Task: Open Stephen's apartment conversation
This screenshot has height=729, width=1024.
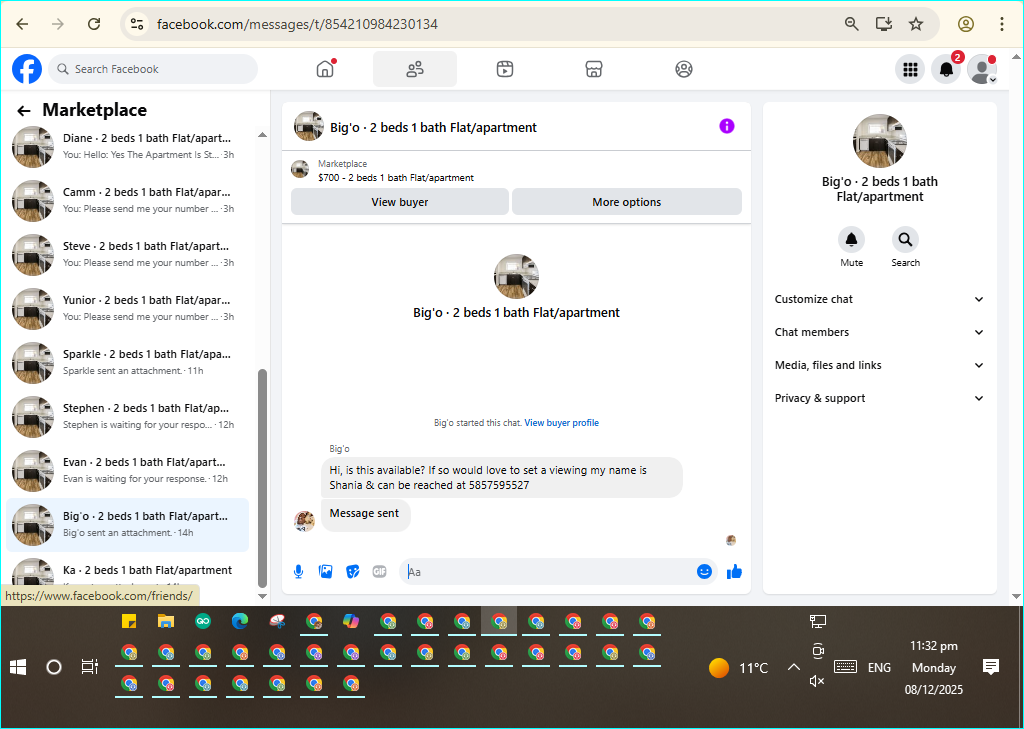Action: [x=128, y=416]
